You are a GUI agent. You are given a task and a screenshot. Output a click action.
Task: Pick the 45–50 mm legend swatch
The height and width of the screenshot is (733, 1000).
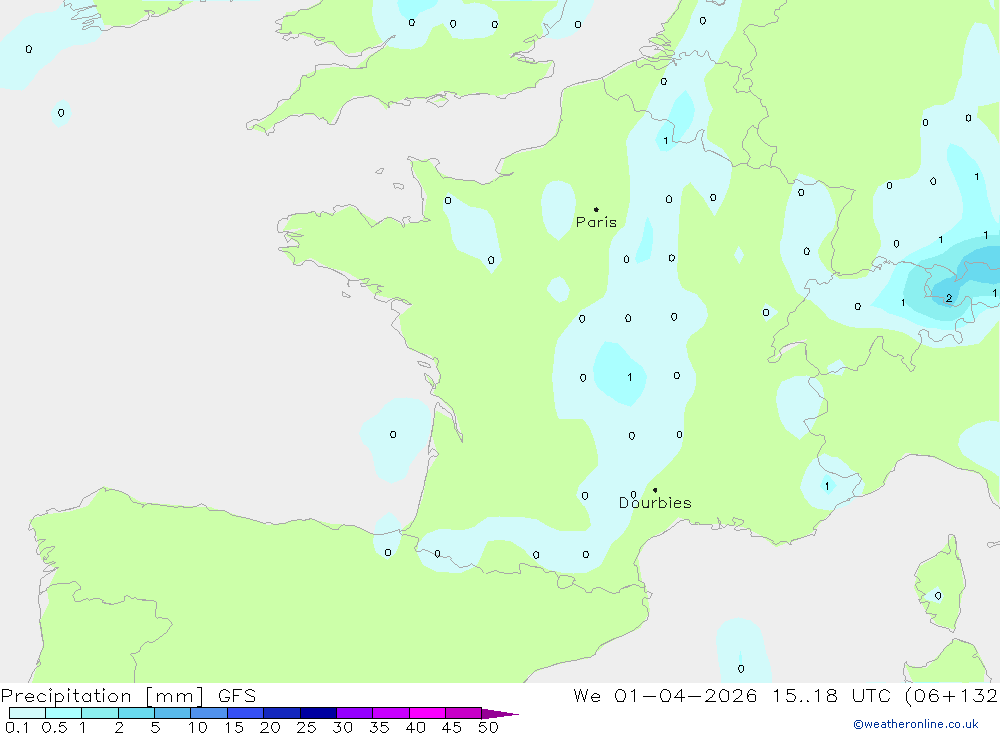pyautogui.click(x=464, y=713)
